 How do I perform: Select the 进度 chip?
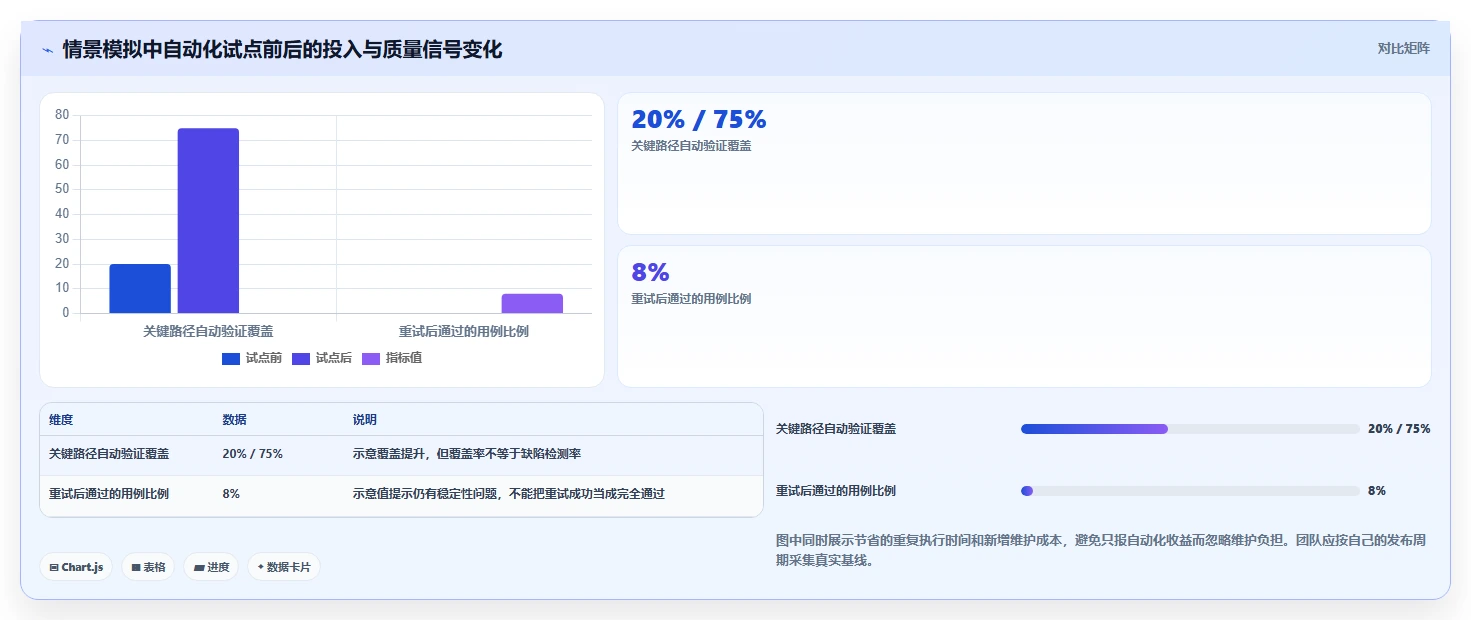click(x=211, y=567)
